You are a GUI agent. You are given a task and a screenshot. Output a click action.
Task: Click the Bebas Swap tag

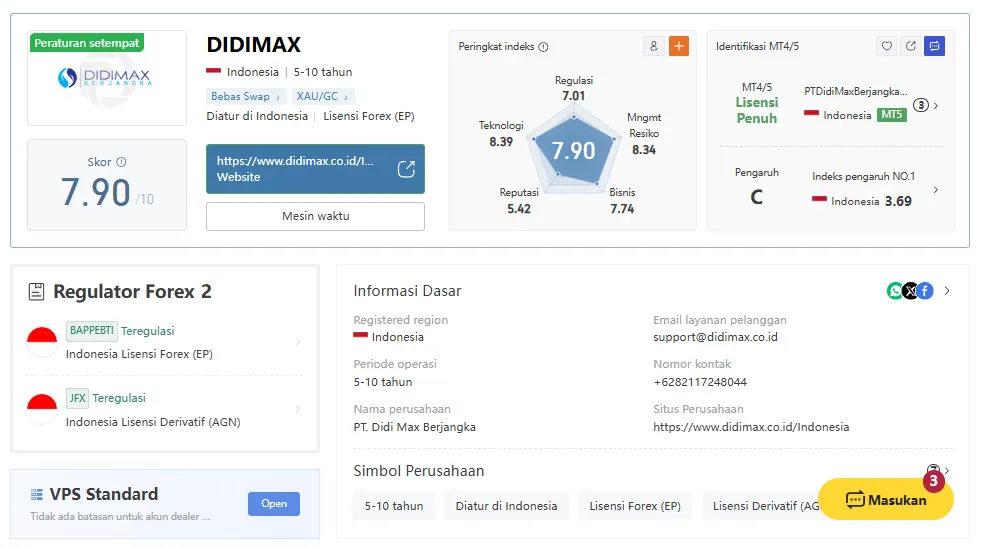(x=245, y=96)
